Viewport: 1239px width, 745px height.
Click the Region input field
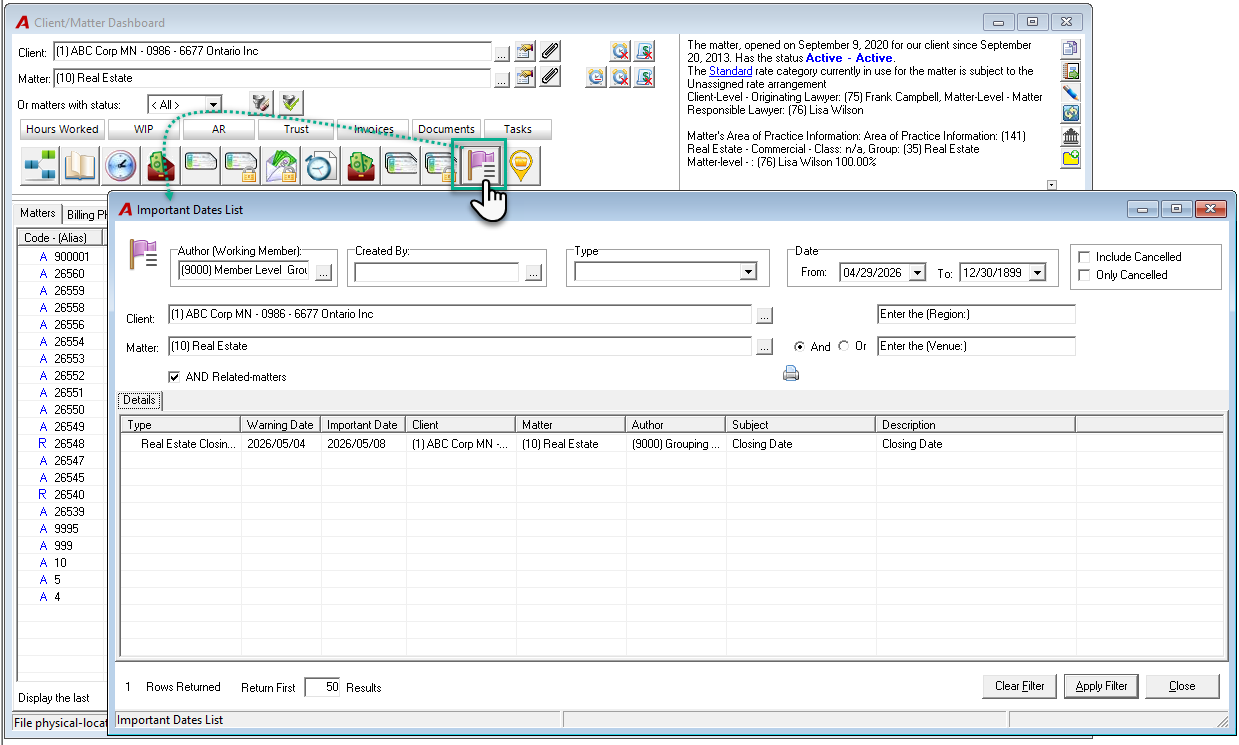tap(976, 314)
